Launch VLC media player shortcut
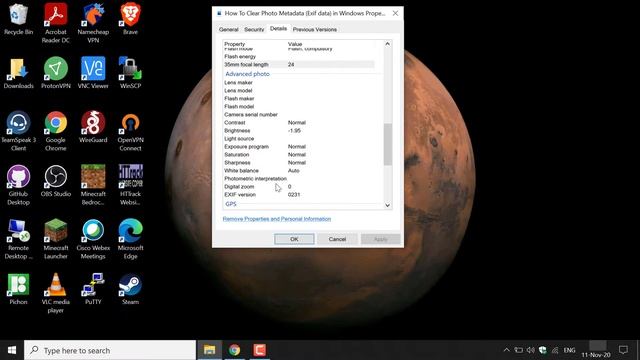Image resolution: width=640 pixels, height=360 pixels. 56,293
